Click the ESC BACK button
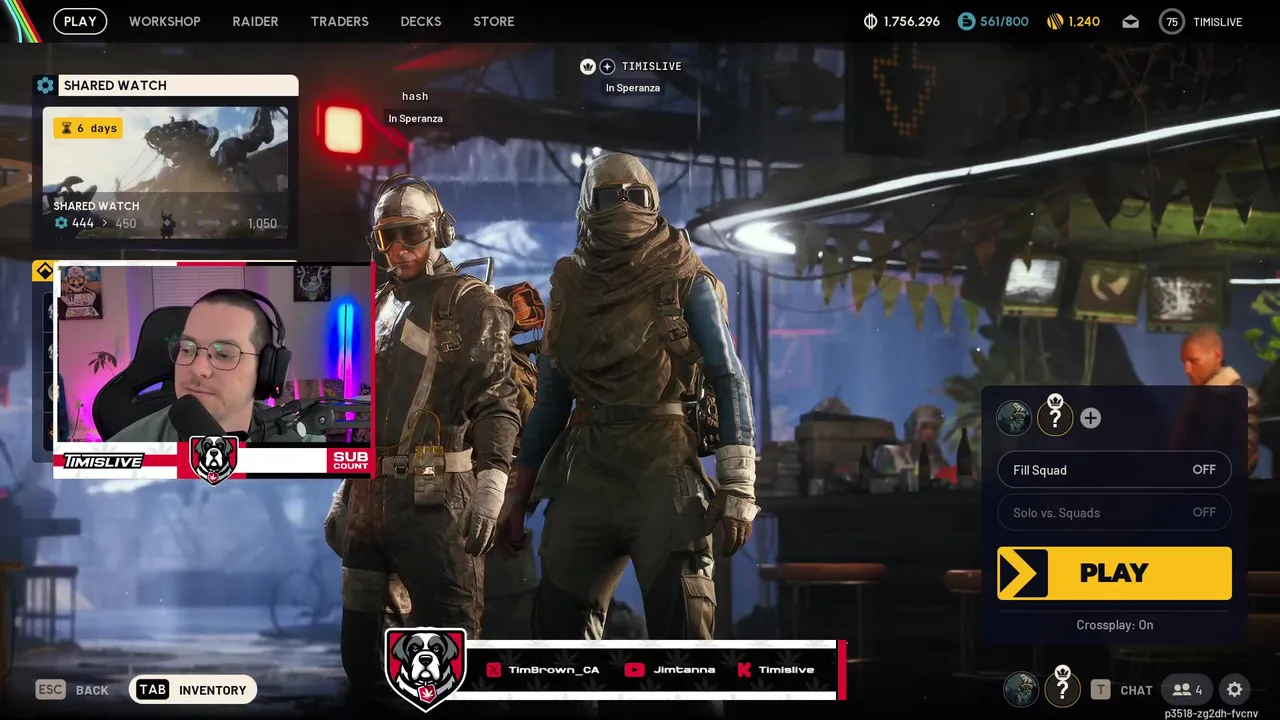 coord(72,690)
